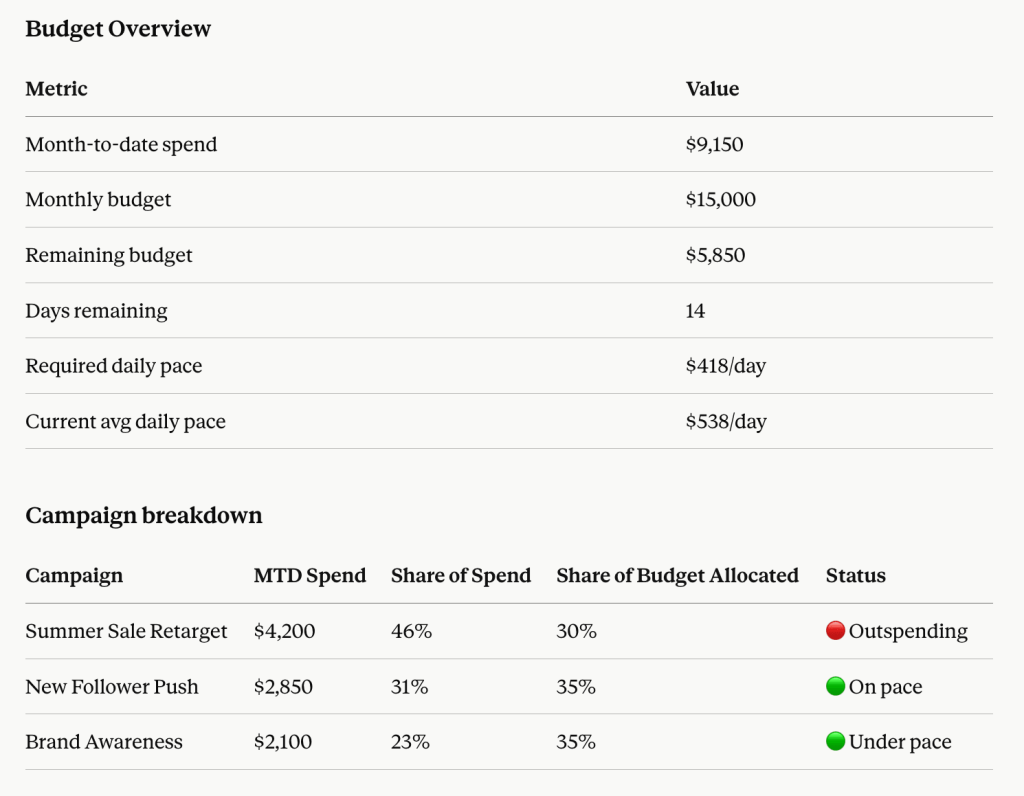Select the Month-to-date spend row label

121,144
